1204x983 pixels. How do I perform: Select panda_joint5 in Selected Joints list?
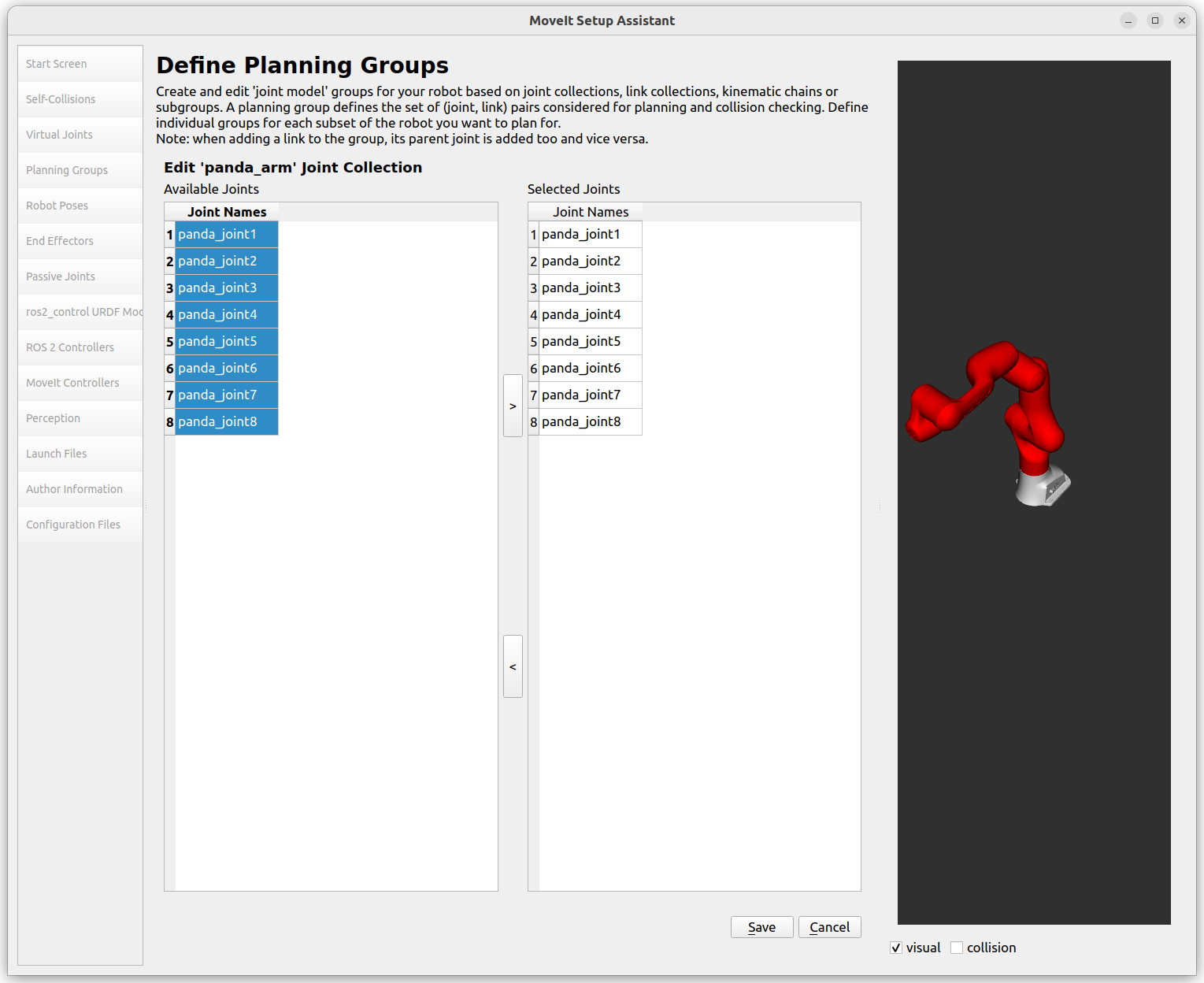(581, 341)
